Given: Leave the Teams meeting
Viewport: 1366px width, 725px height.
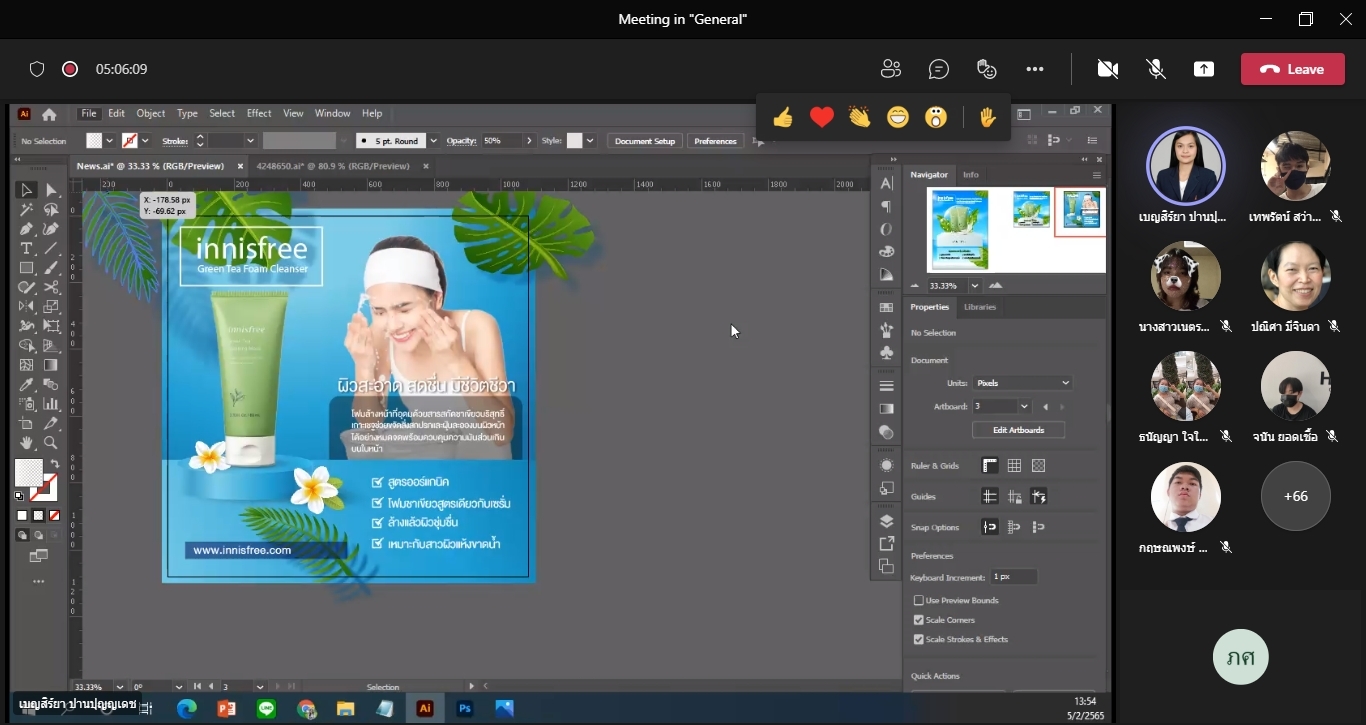Looking at the screenshot, I should tap(1292, 69).
